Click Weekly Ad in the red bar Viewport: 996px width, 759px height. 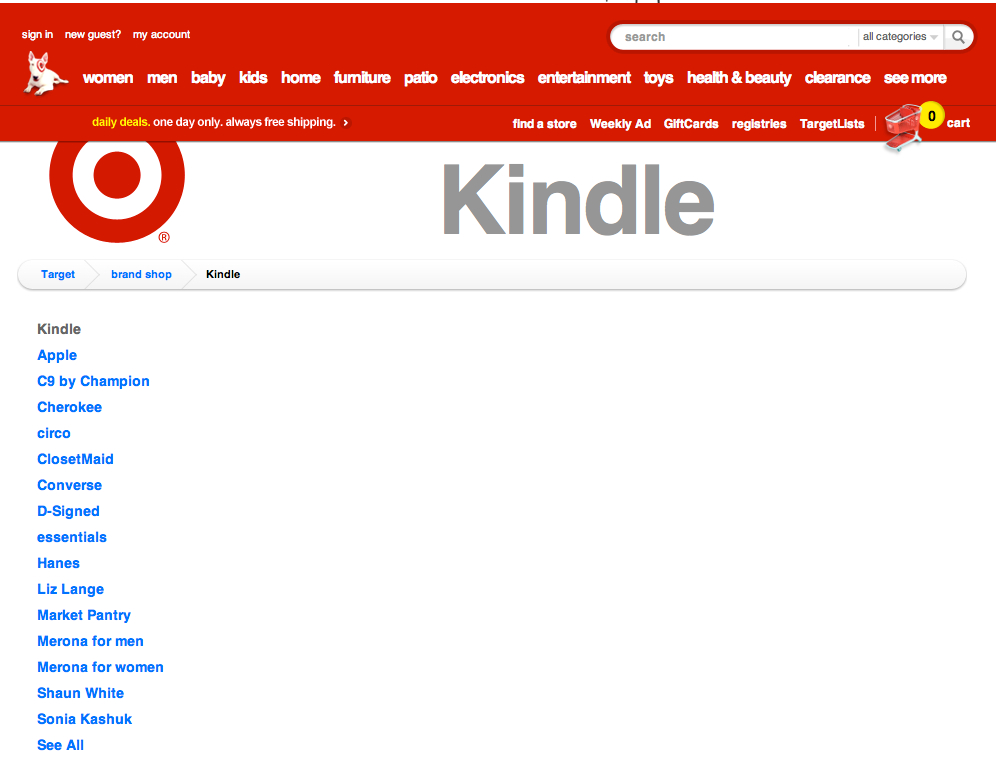pos(620,124)
